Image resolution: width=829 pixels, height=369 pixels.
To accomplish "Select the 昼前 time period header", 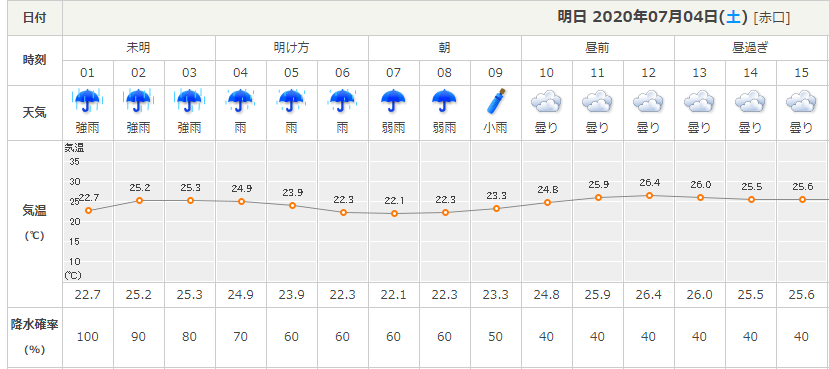I will [597, 48].
